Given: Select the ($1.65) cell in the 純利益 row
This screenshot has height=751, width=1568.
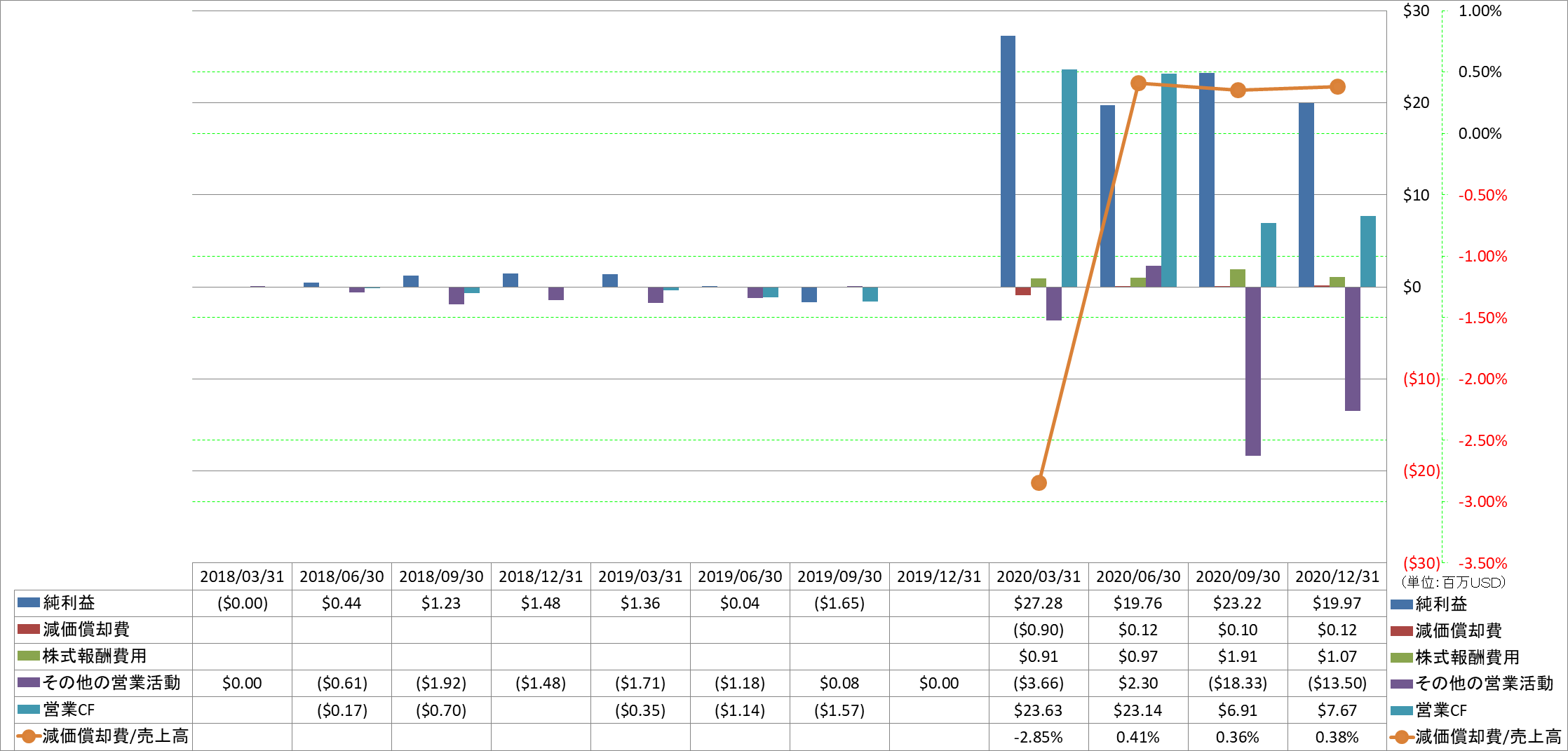Looking at the screenshot, I should 839,603.
